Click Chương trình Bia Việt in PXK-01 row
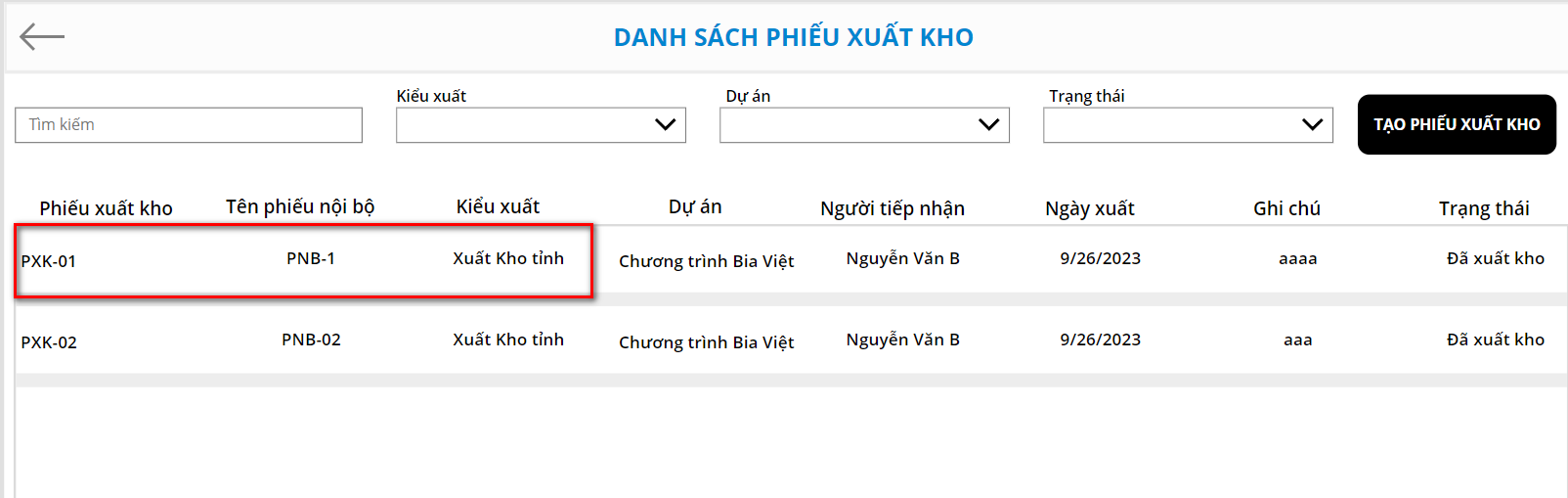The width and height of the screenshot is (1568, 498). (706, 261)
